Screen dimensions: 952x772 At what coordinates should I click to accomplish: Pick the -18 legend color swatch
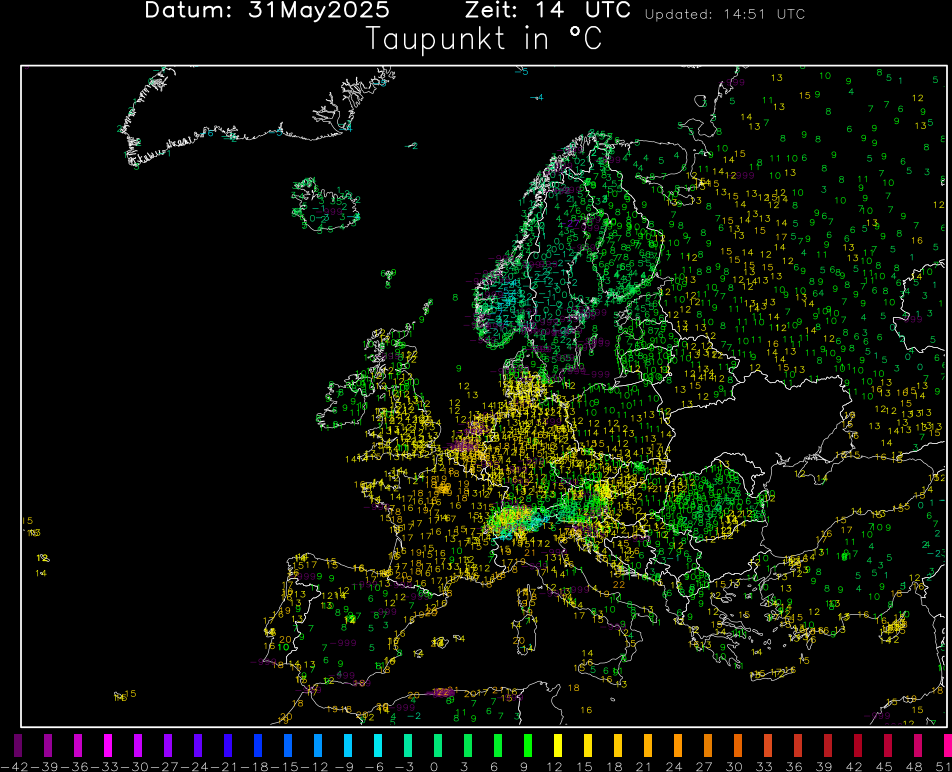click(258, 745)
